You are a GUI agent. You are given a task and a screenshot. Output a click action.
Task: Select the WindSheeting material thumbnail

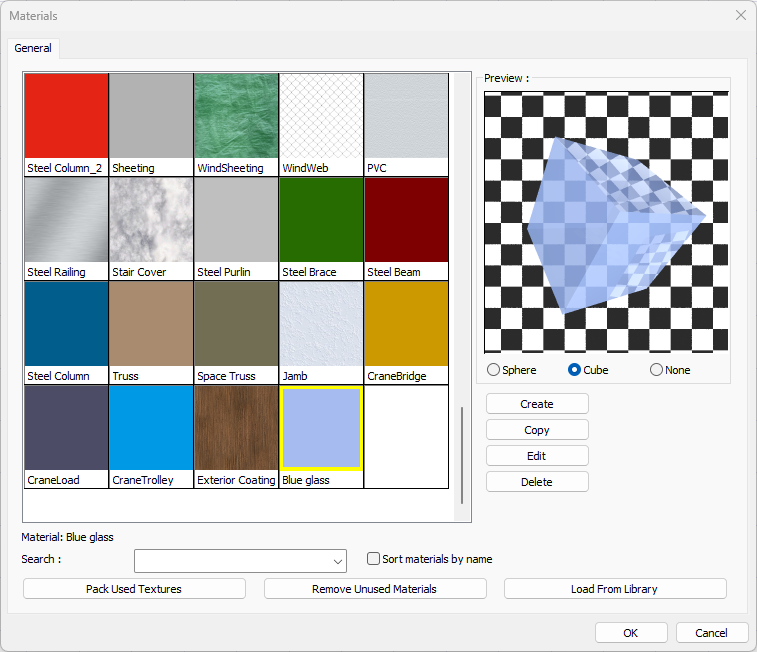[236, 116]
